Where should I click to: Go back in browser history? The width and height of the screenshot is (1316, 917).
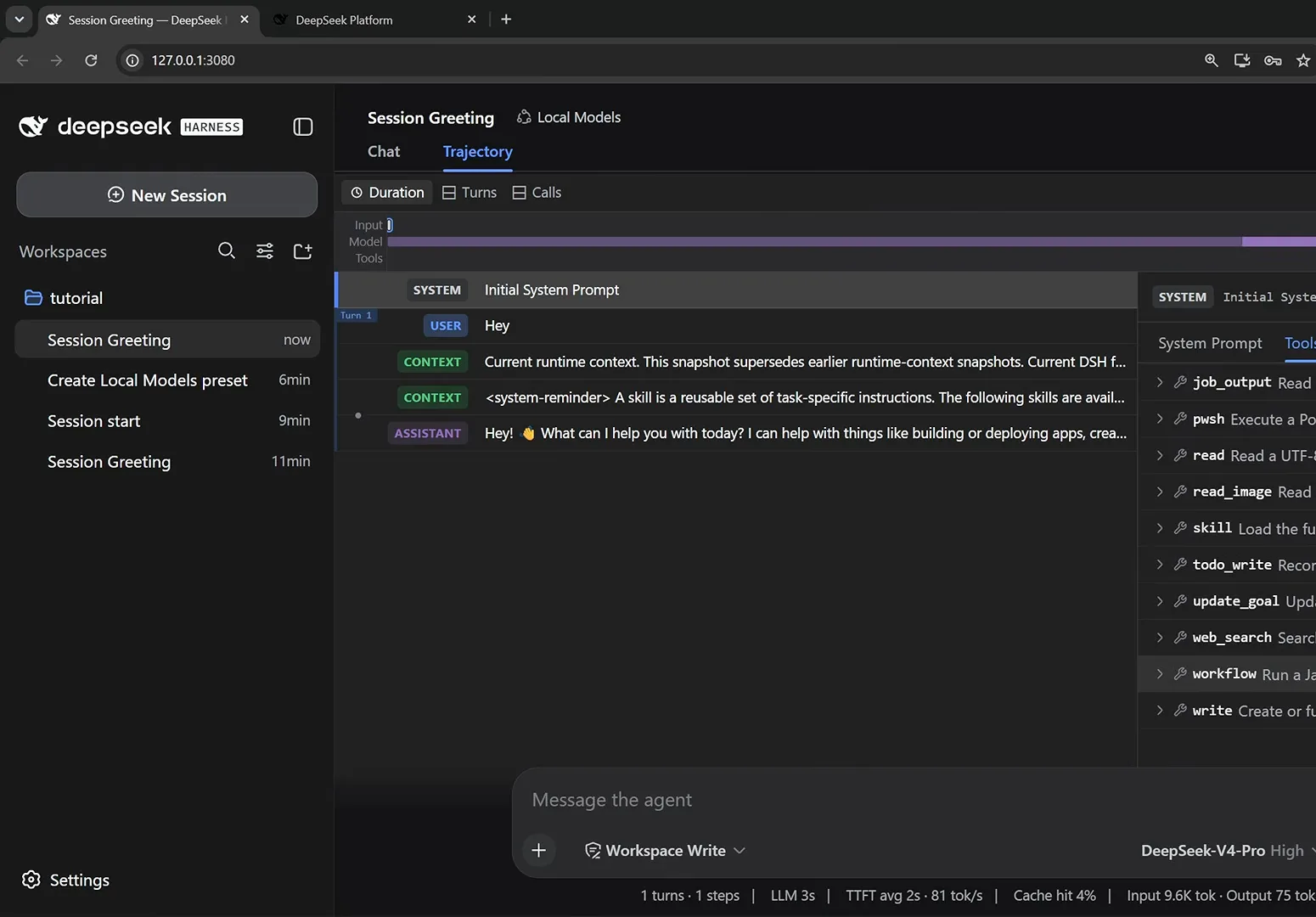click(x=23, y=60)
